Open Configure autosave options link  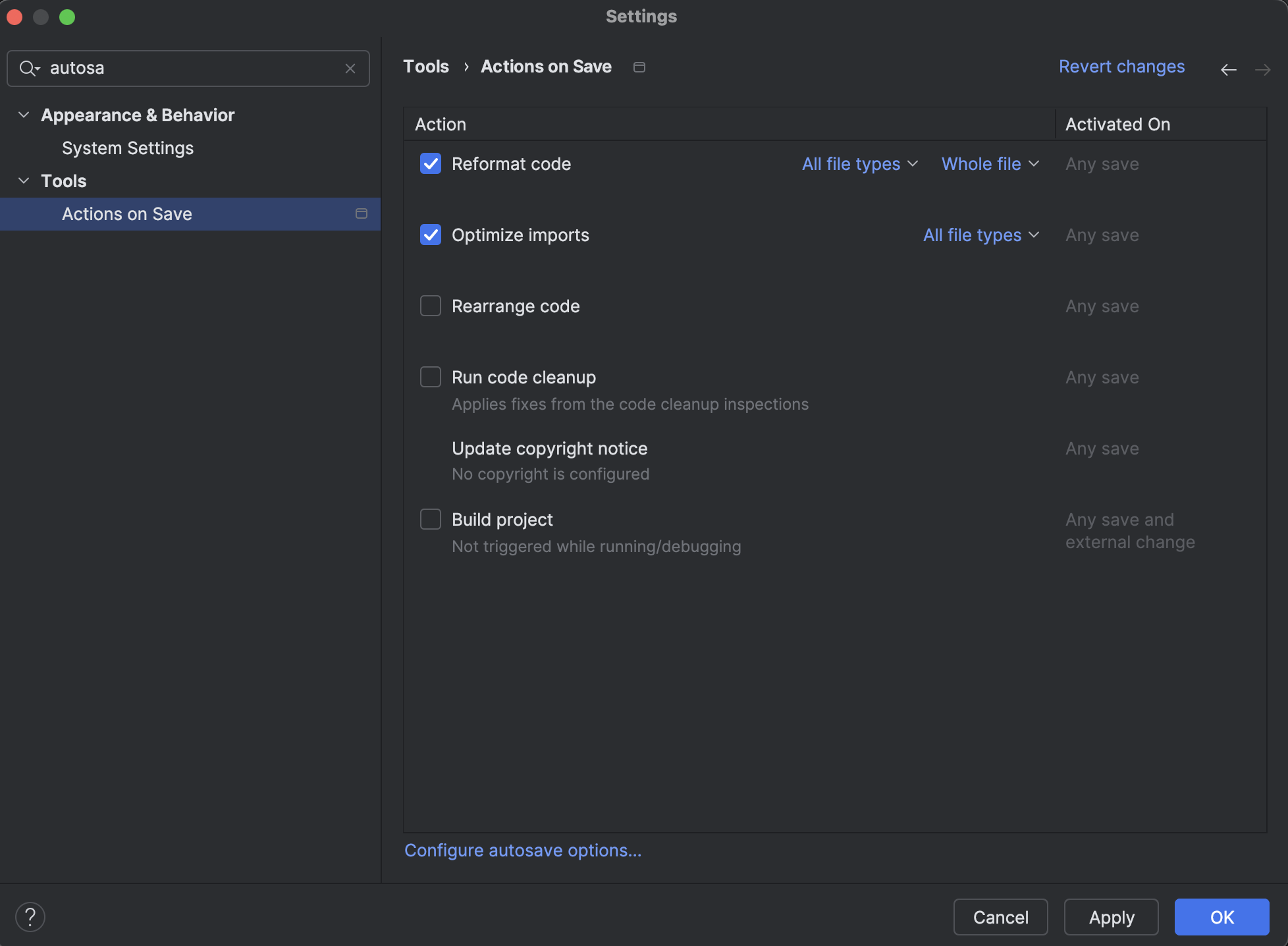tap(523, 850)
